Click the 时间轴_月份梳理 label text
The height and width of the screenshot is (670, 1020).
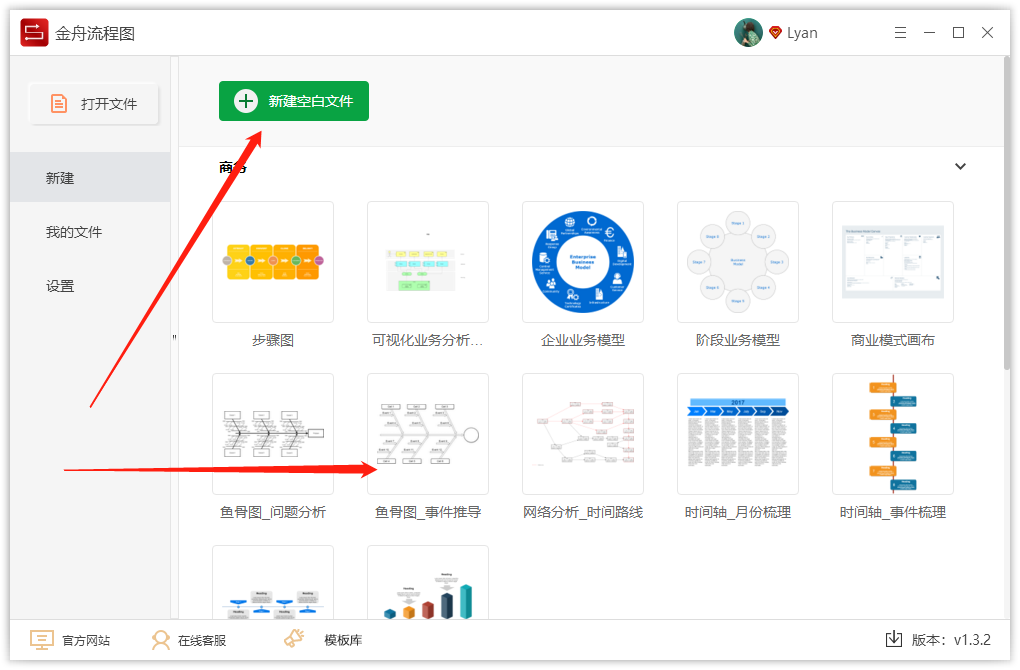(x=738, y=513)
